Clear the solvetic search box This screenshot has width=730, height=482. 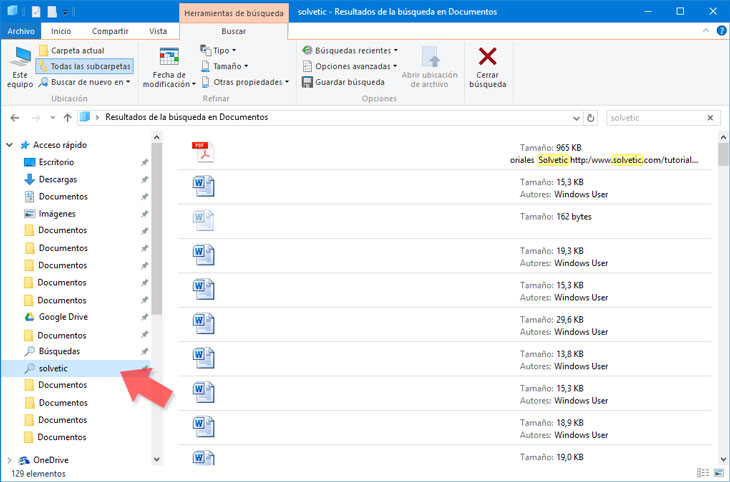click(x=710, y=118)
